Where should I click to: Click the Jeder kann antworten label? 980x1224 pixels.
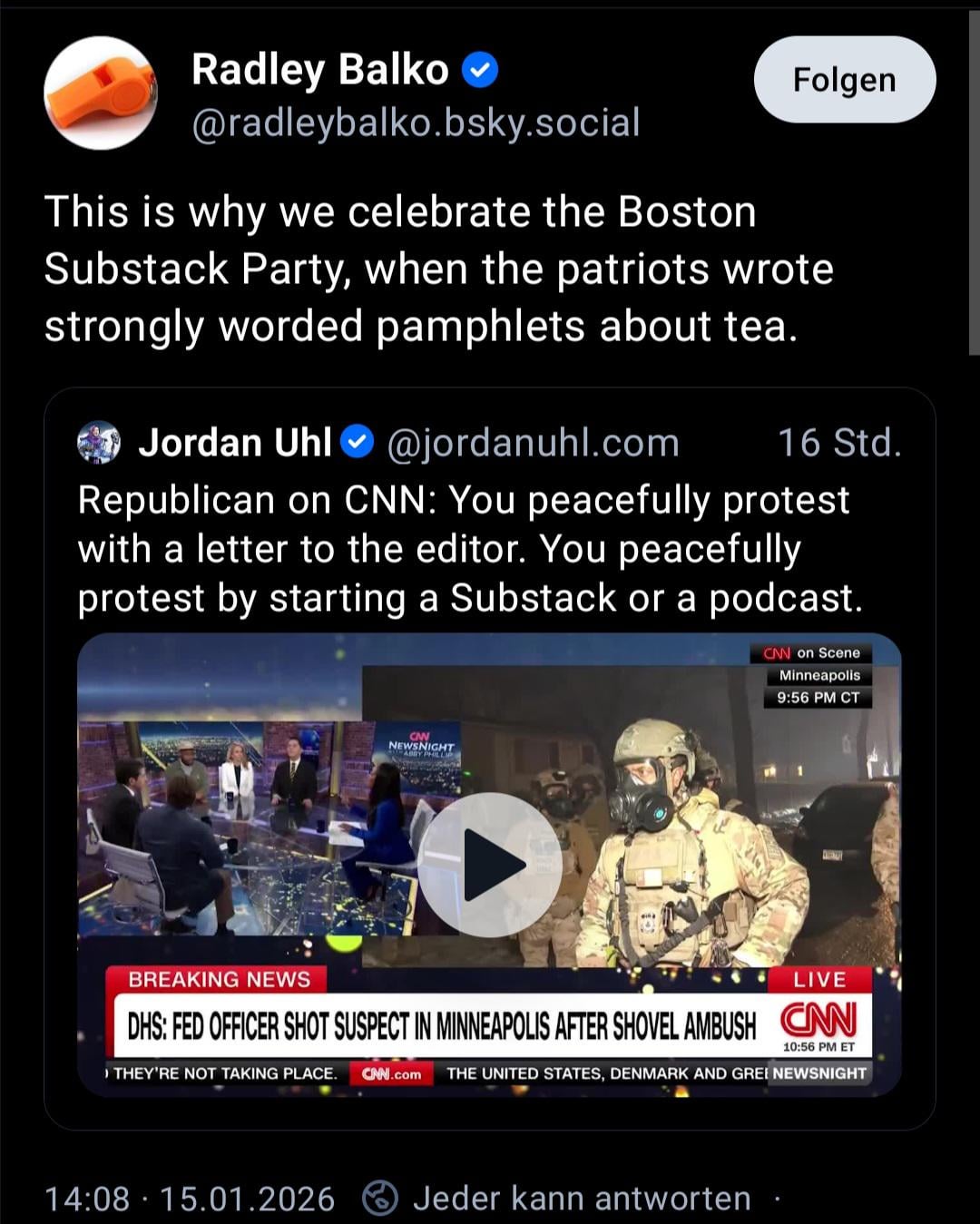[x=582, y=1199]
